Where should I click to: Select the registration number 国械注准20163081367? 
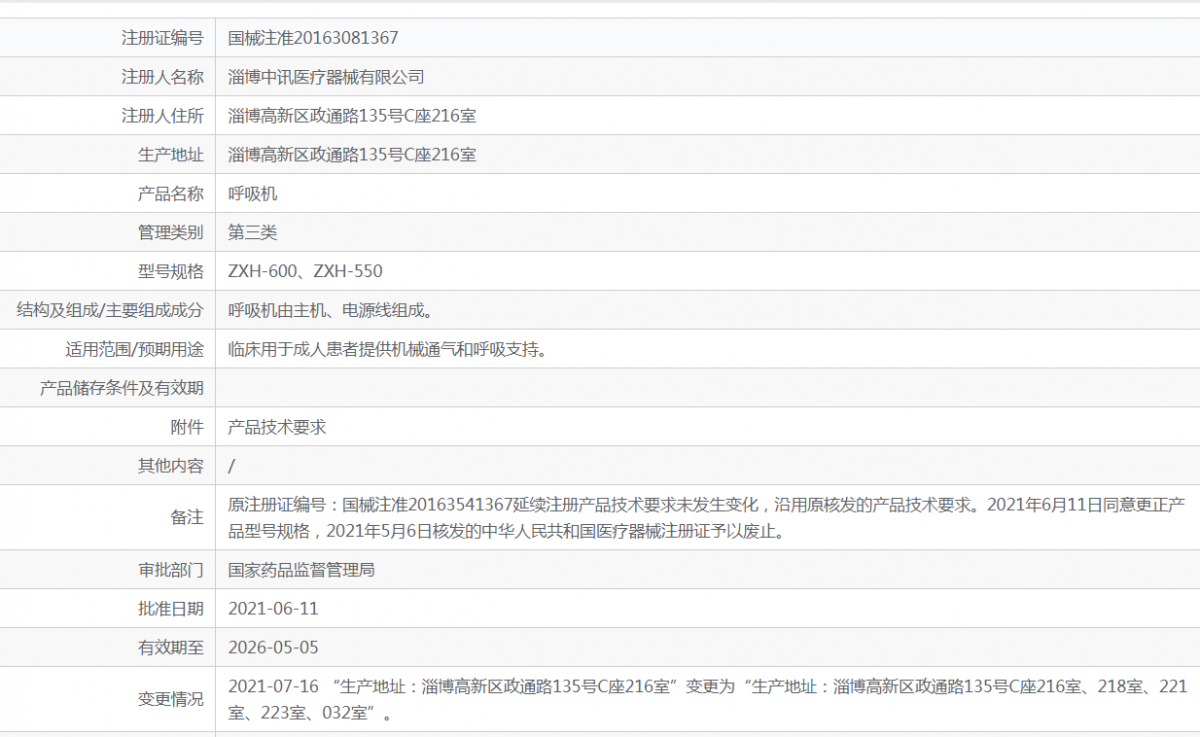click(313, 38)
